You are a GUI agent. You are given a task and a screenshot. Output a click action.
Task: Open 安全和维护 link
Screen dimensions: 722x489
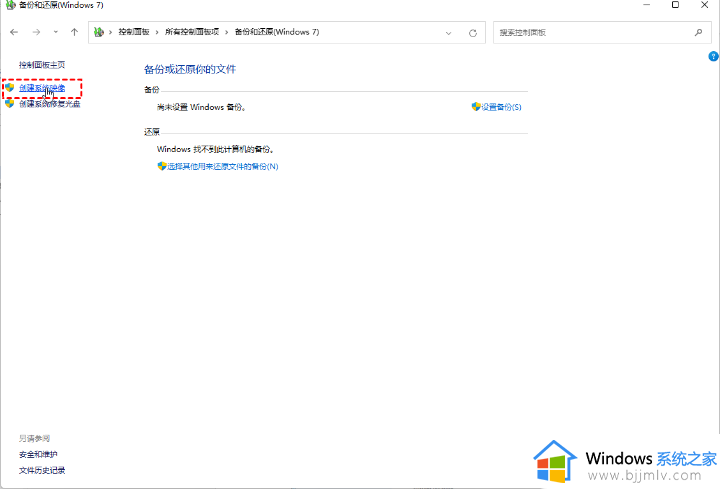point(38,454)
